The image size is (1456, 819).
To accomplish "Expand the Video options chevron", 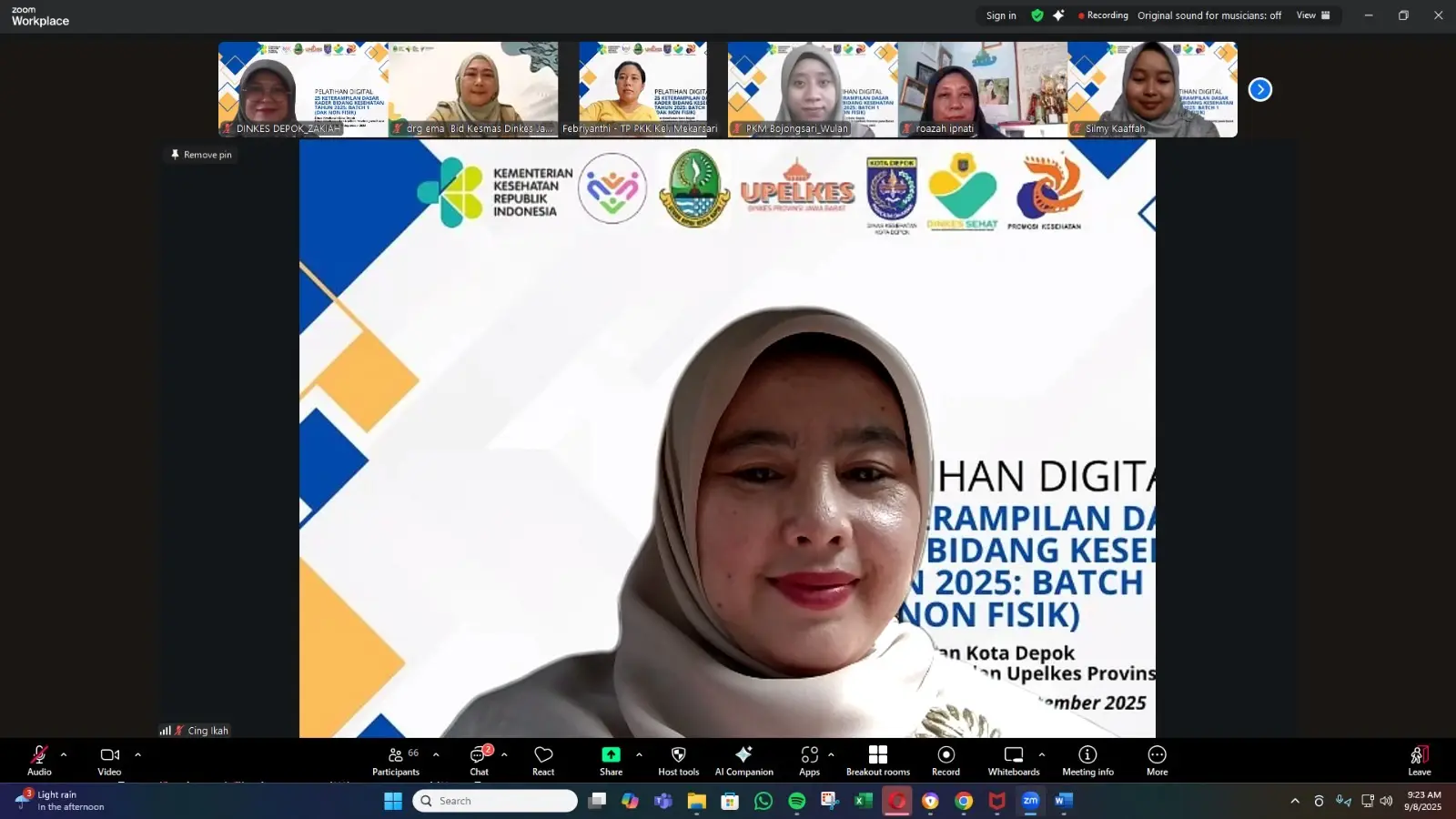I will [x=137, y=753].
